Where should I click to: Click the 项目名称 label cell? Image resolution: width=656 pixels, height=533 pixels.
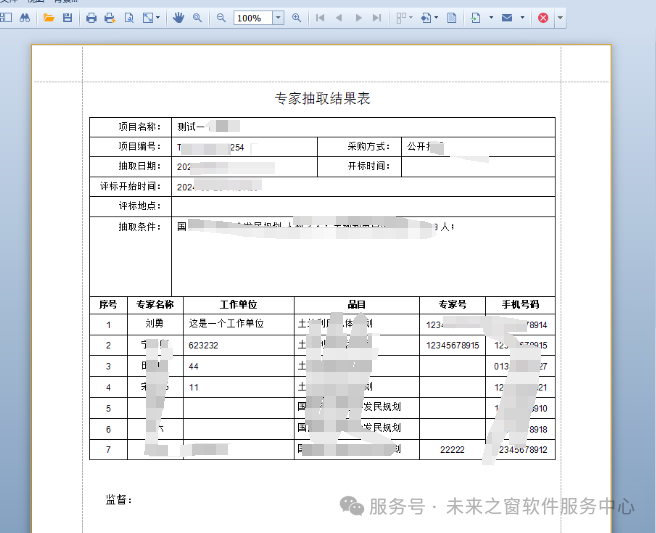(x=131, y=127)
